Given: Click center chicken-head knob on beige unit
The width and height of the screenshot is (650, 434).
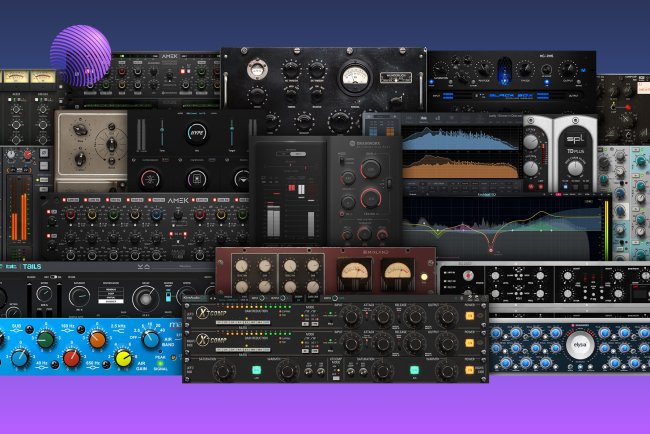Looking at the screenshot, I should point(111,144).
